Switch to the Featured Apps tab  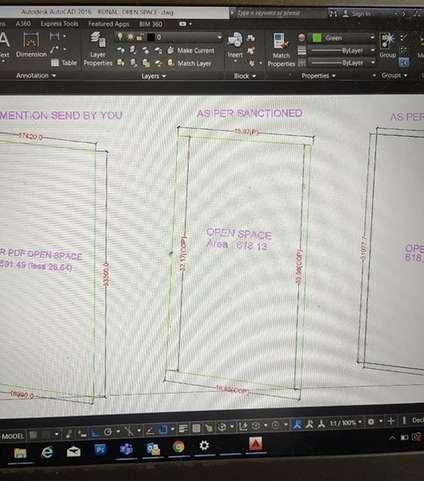(109, 24)
